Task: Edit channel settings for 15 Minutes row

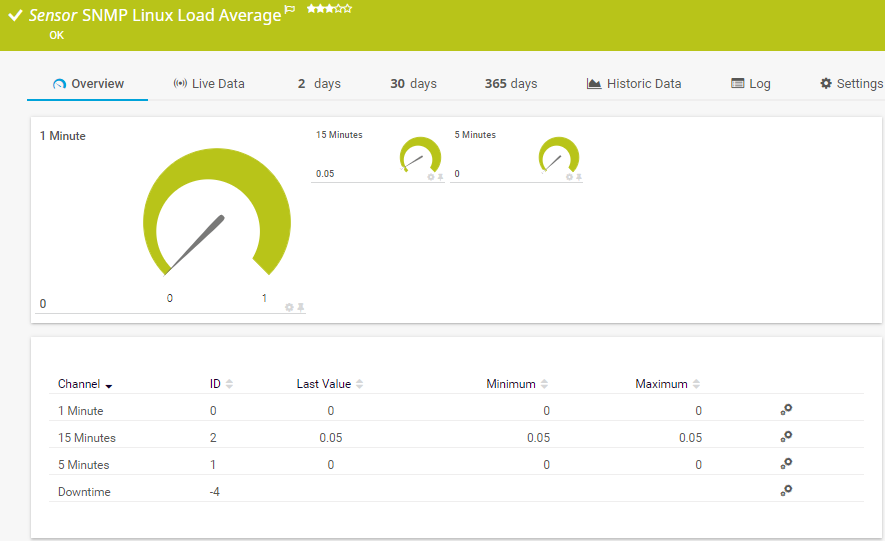Action: tap(786, 437)
